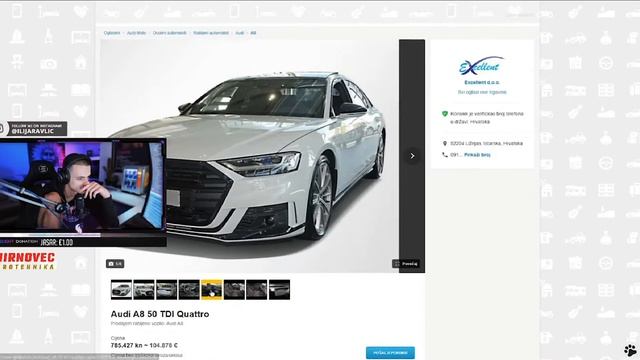Click the dealer address text in Hrvatska
640x360 pixels.
tap(487, 144)
